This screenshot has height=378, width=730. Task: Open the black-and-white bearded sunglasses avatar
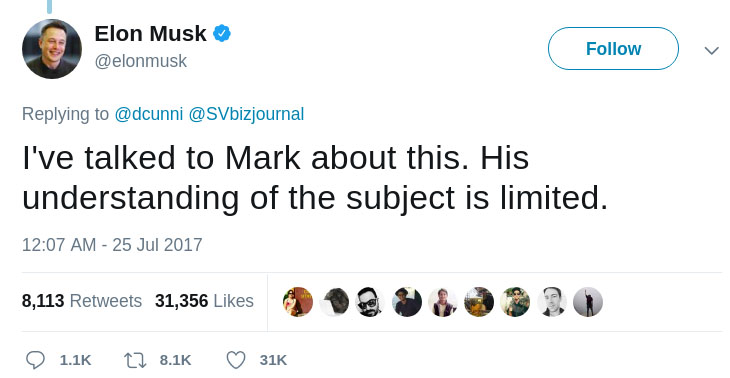[x=370, y=302]
